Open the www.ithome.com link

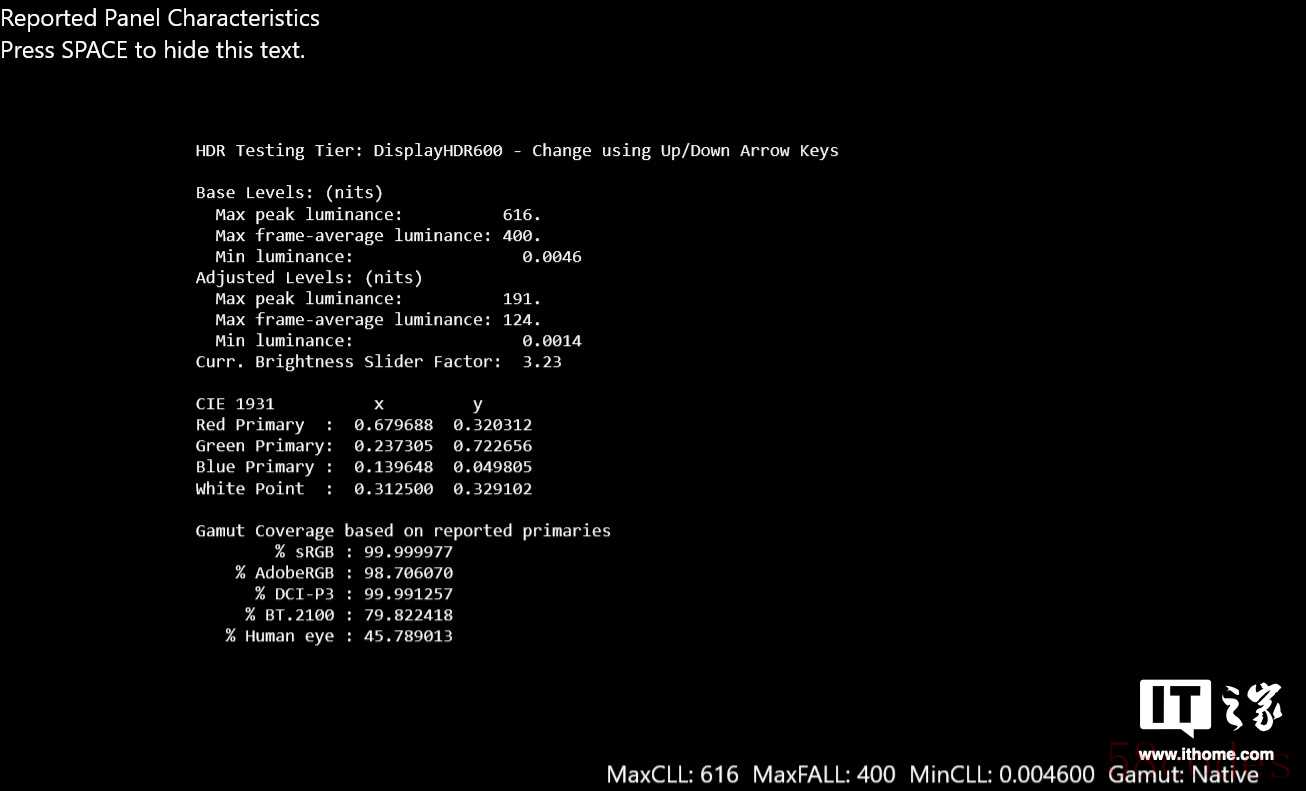click(1206, 754)
